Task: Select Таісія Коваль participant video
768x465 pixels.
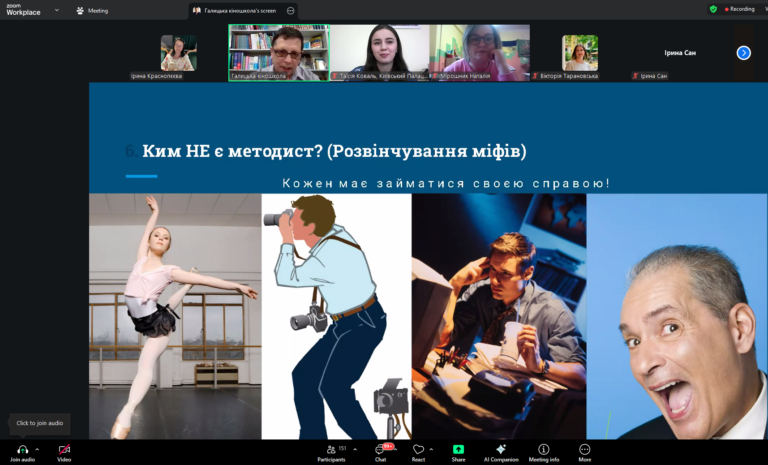Action: (380, 53)
